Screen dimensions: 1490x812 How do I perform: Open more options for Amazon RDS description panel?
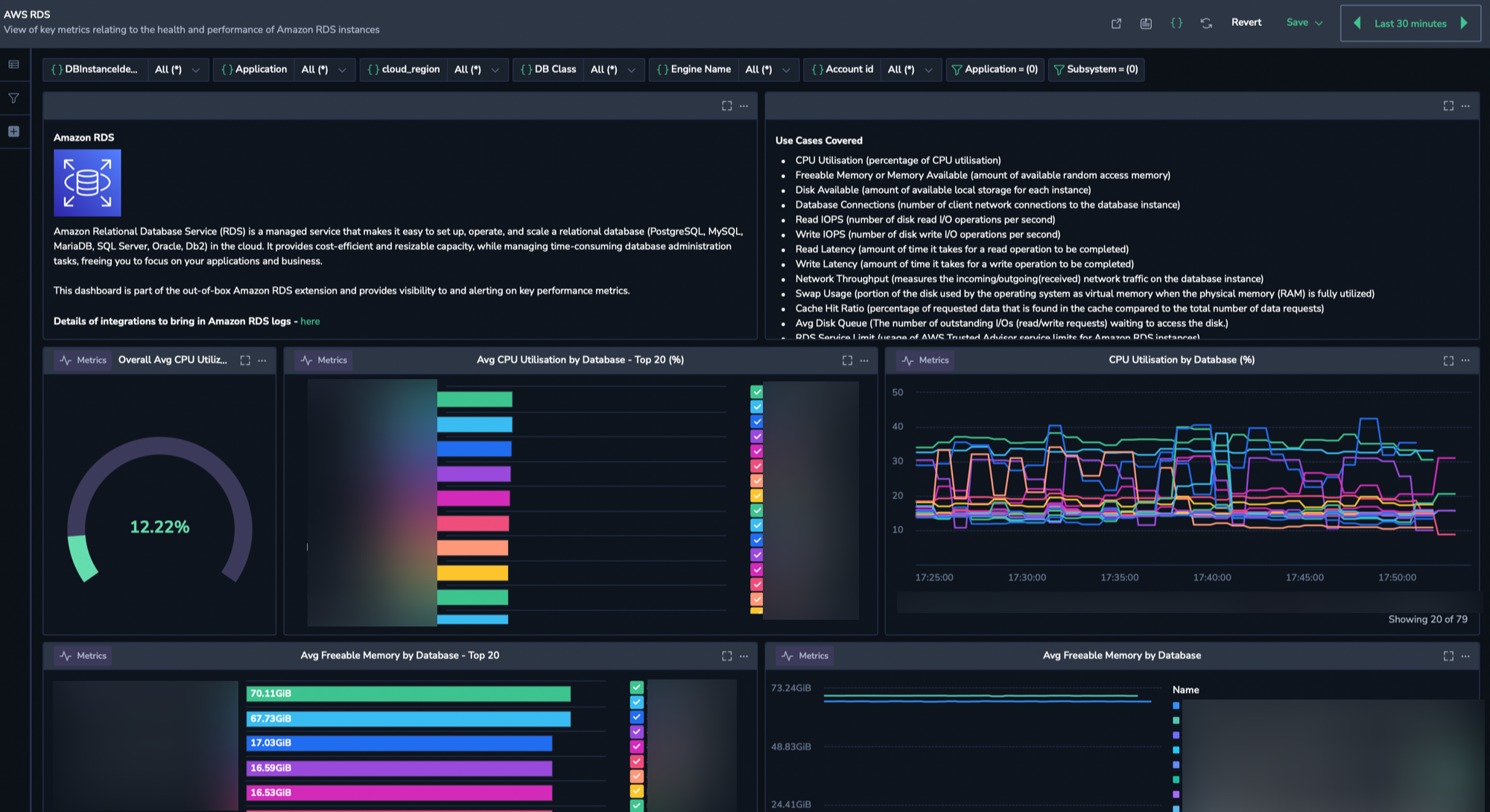click(x=744, y=106)
